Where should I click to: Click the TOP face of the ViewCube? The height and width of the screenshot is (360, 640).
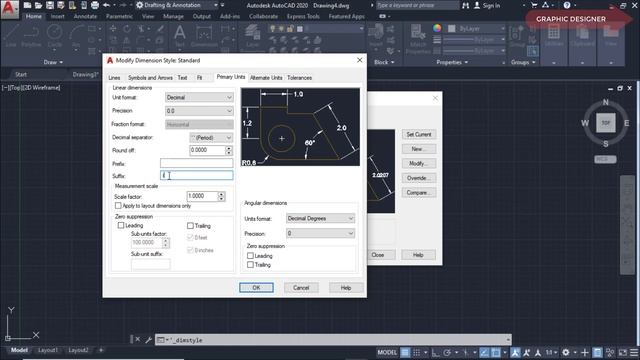606,123
